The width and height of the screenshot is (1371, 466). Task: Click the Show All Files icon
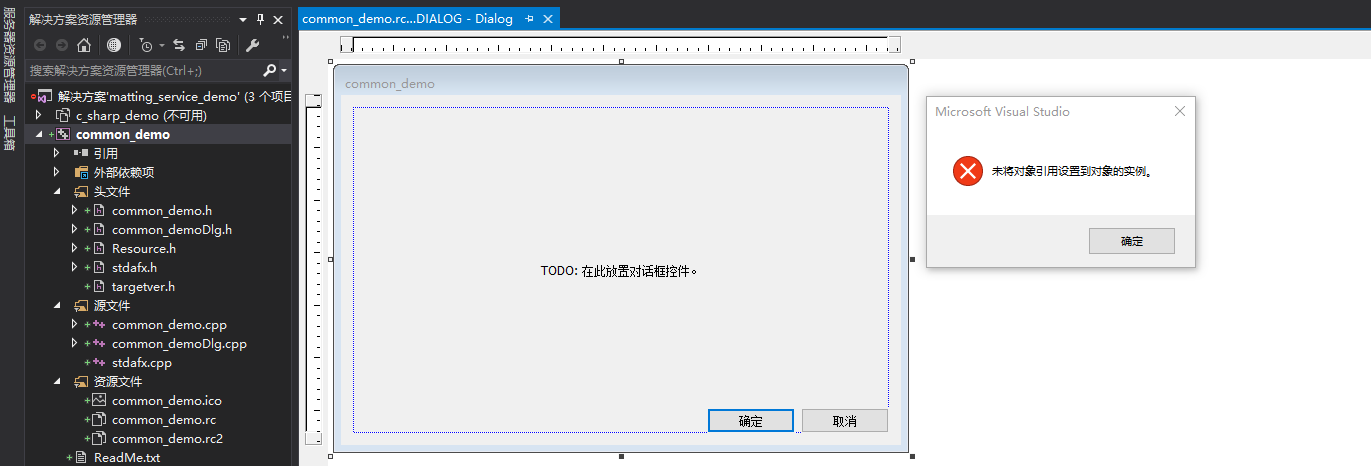tap(223, 45)
